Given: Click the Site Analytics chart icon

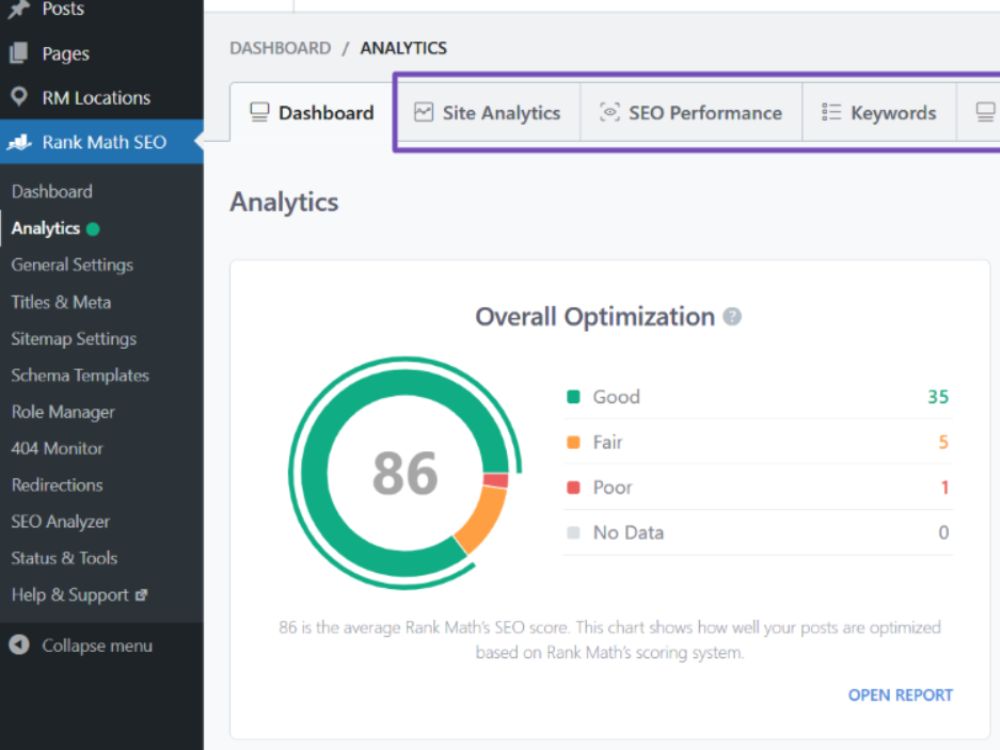Looking at the screenshot, I should click(x=423, y=112).
